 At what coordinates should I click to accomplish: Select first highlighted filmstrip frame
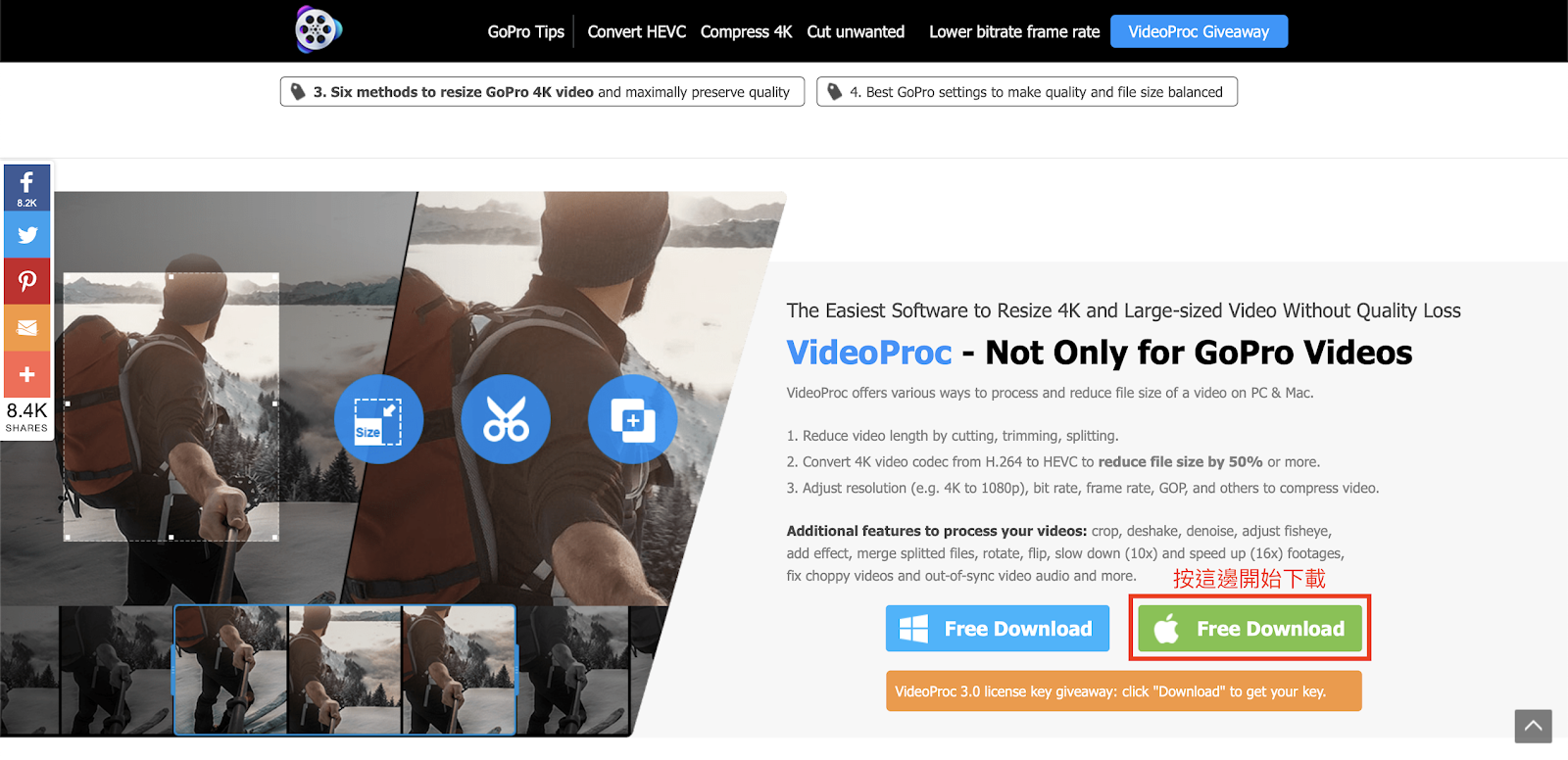[x=231, y=670]
